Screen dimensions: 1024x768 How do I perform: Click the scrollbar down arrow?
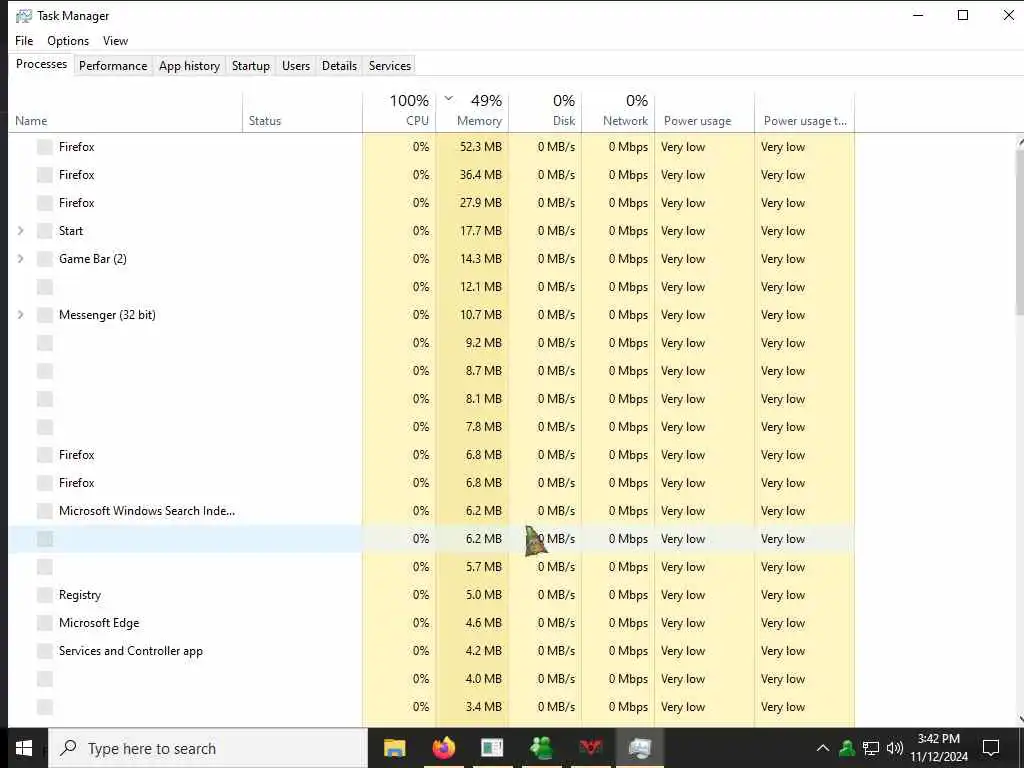pos(1020,719)
